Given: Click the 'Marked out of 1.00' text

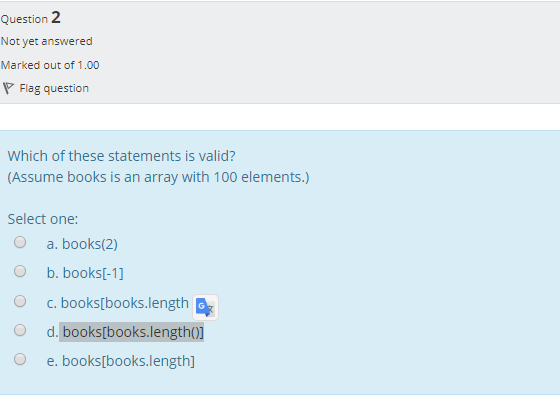Looking at the screenshot, I should (50, 65).
